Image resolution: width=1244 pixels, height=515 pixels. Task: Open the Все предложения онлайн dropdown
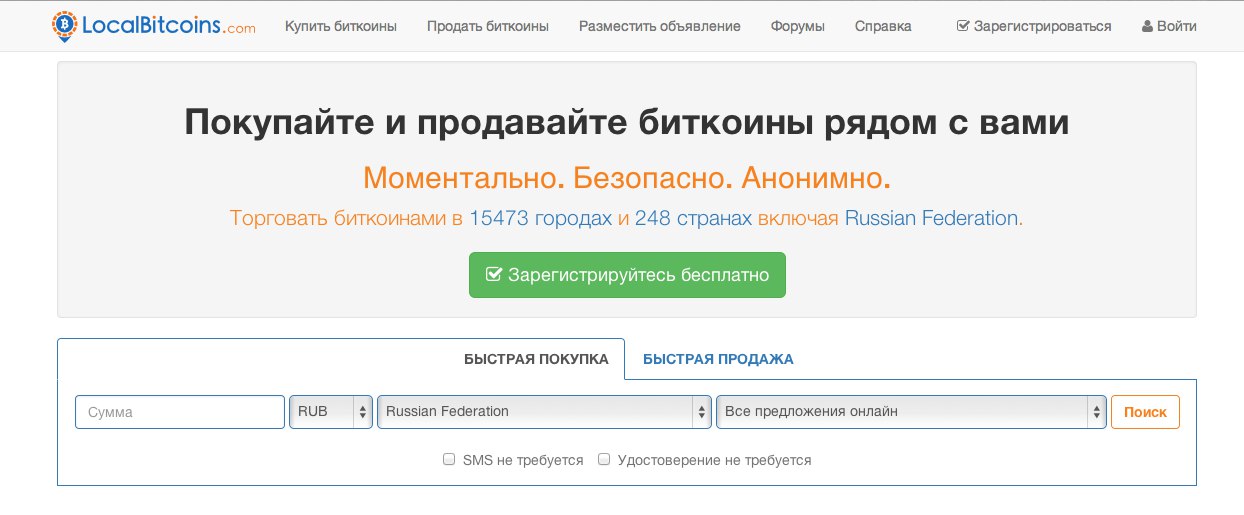(911, 412)
